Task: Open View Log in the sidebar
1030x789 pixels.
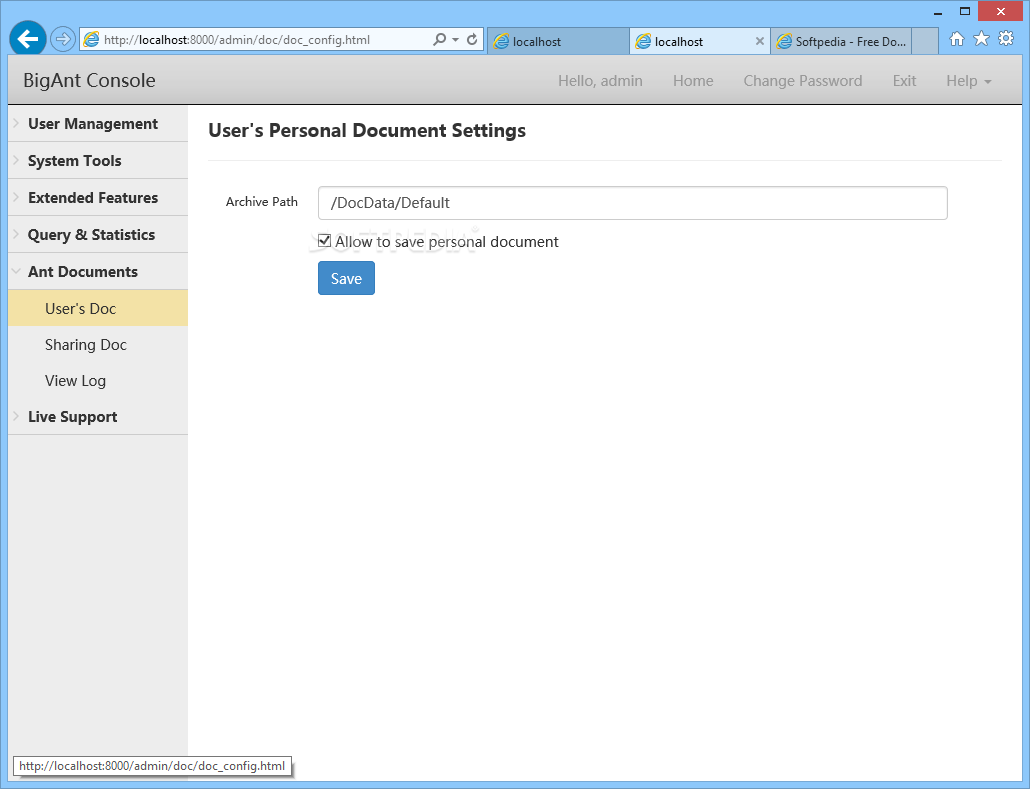Action: [x=98, y=380]
